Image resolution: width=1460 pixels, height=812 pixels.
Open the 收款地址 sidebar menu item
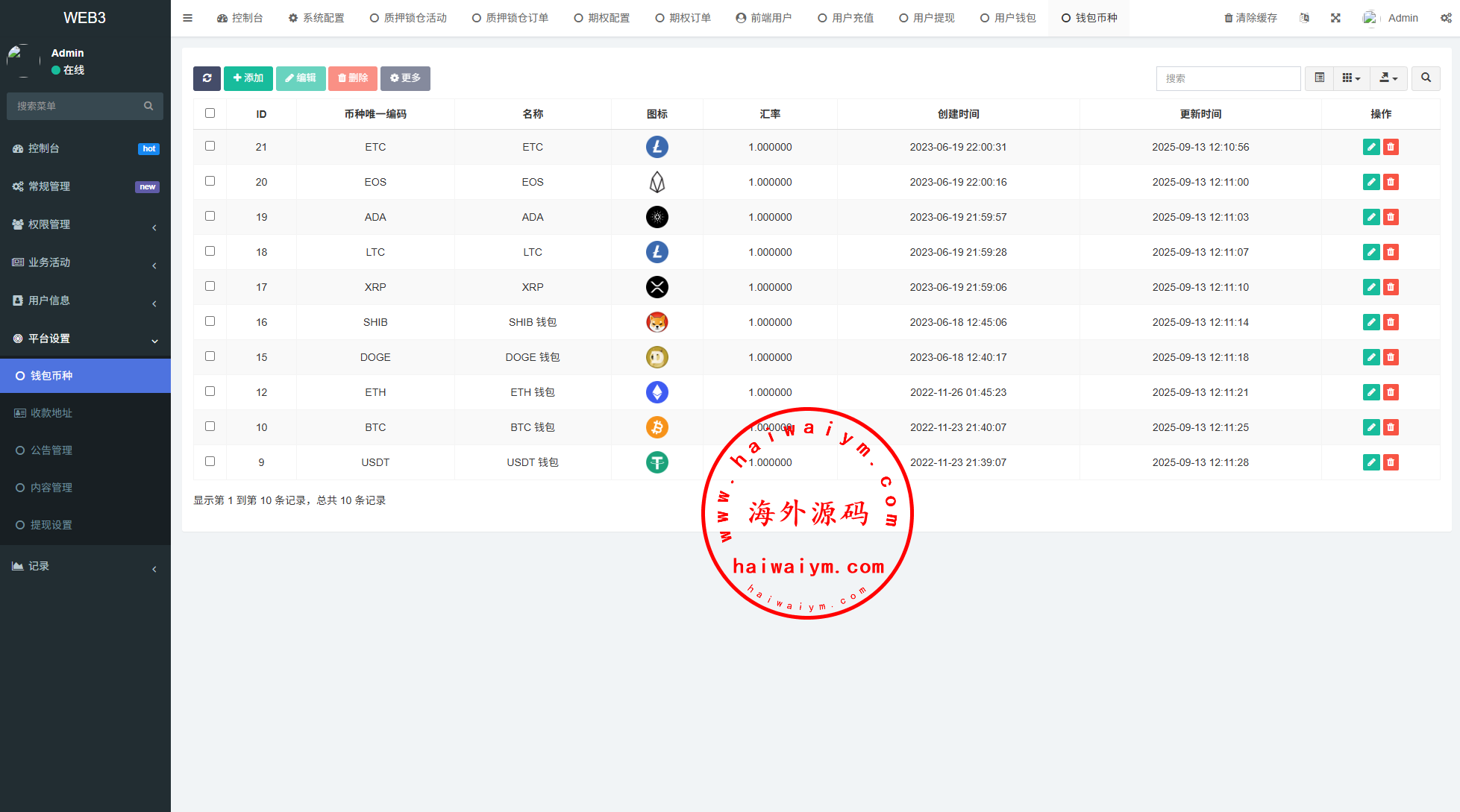click(51, 413)
